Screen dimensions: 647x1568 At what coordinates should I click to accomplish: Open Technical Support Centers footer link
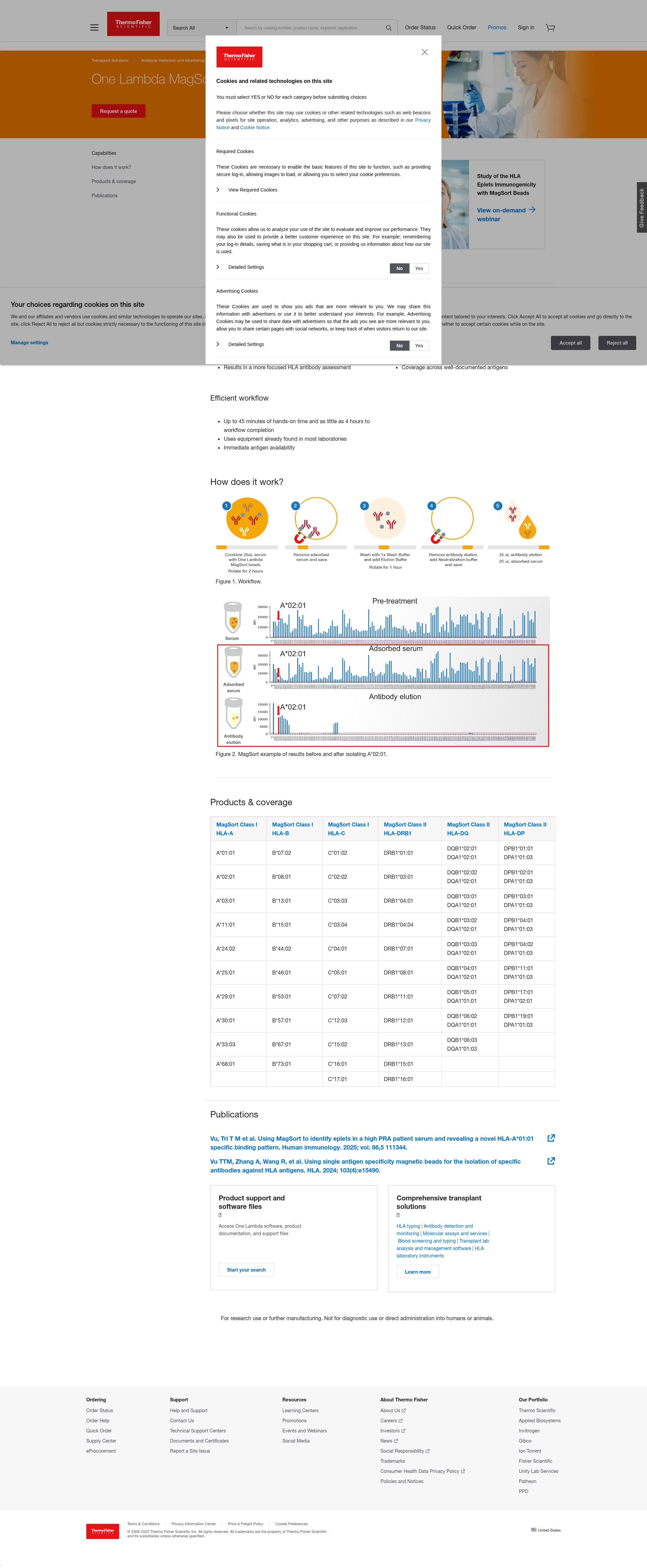(197, 1430)
